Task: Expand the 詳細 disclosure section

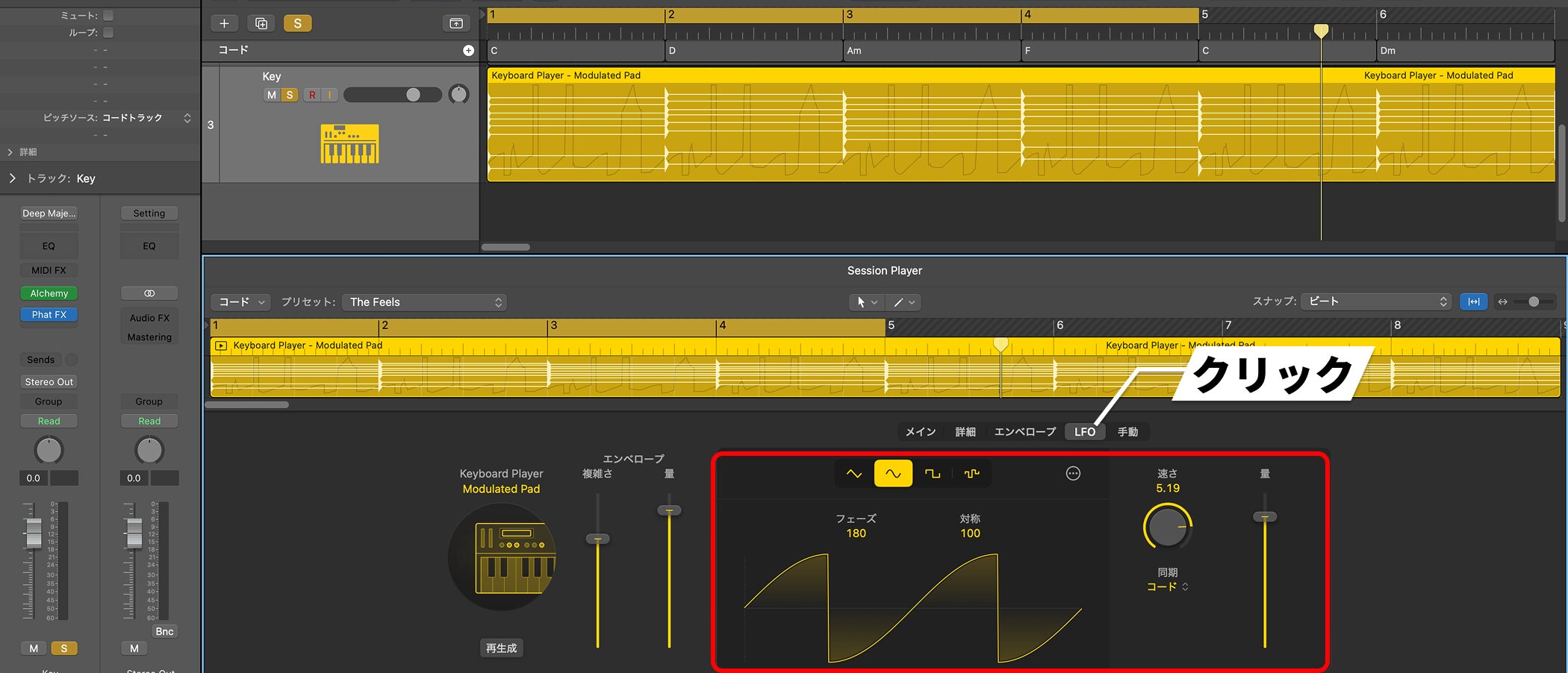Action: tap(10, 152)
